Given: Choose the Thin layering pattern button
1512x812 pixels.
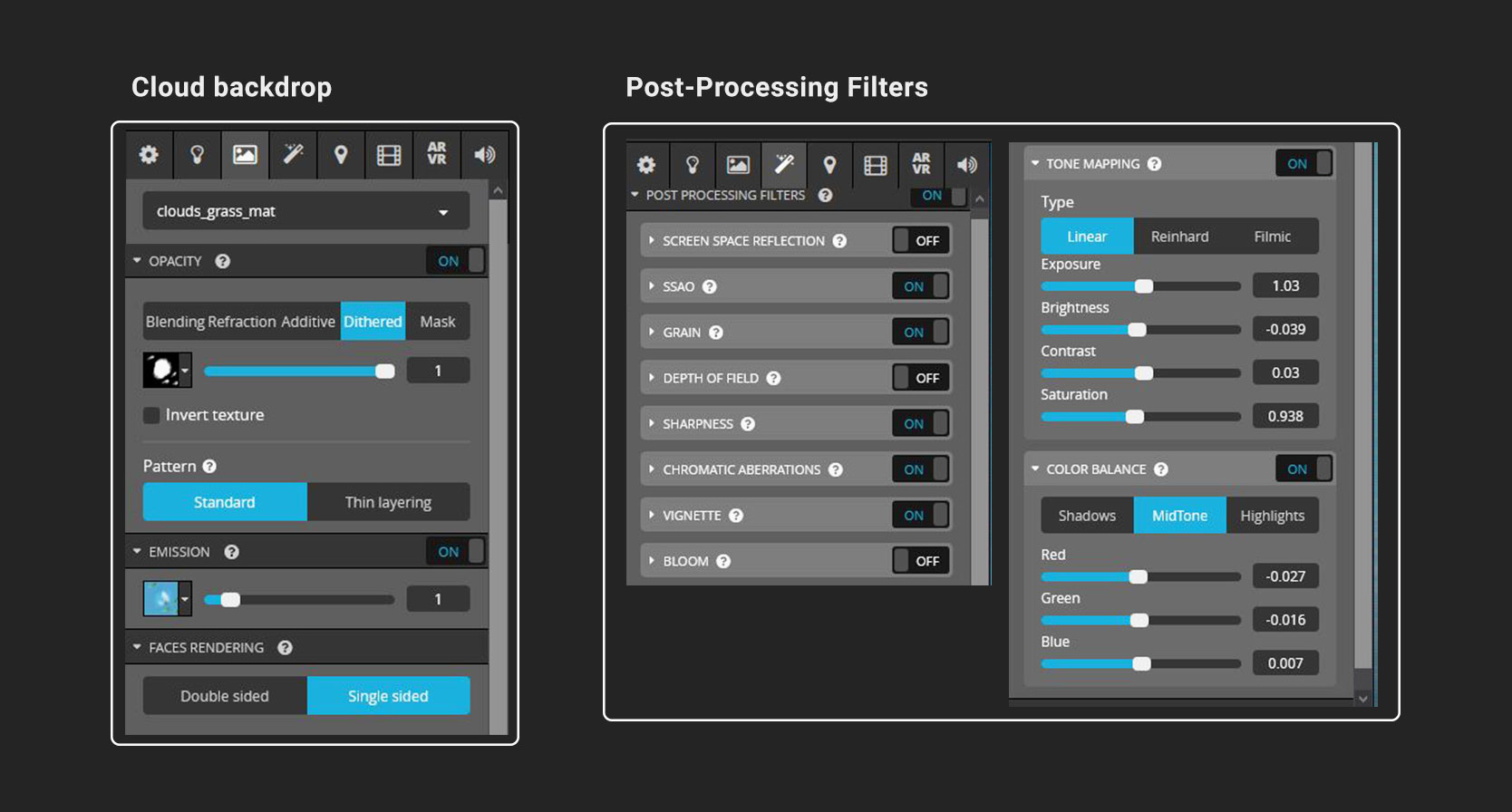Looking at the screenshot, I should [x=388, y=502].
